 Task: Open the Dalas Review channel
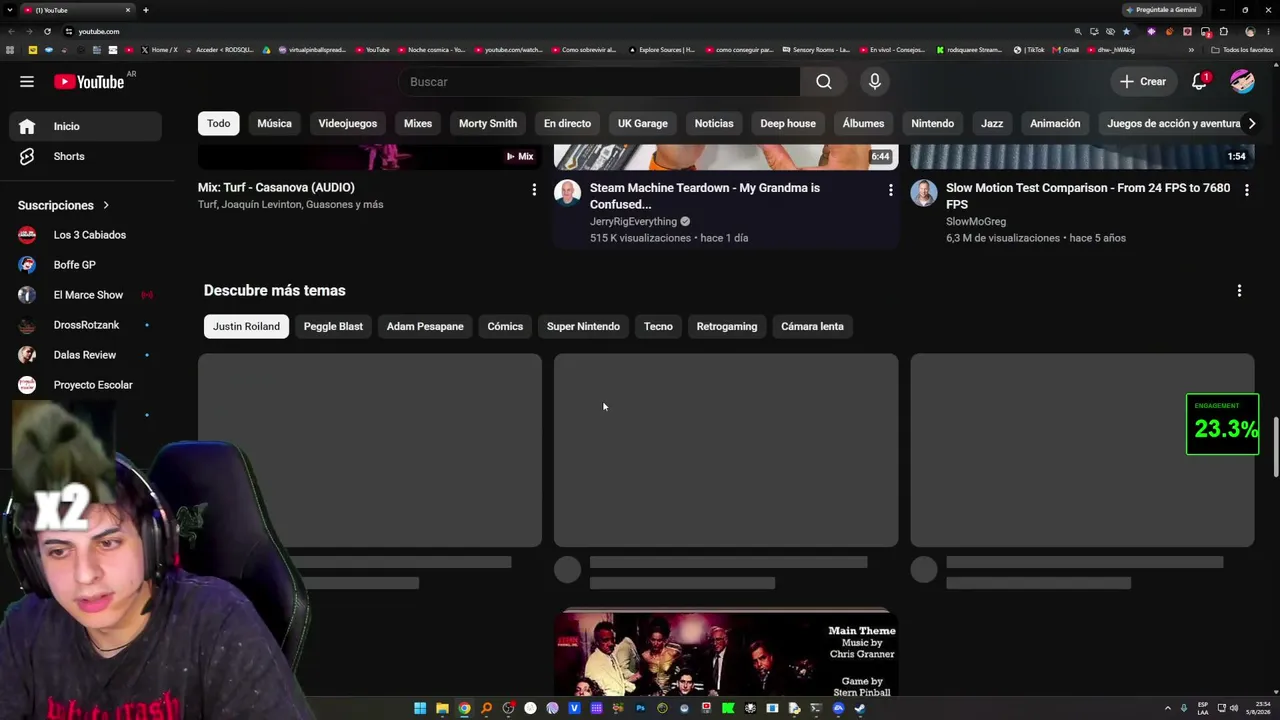click(86, 355)
